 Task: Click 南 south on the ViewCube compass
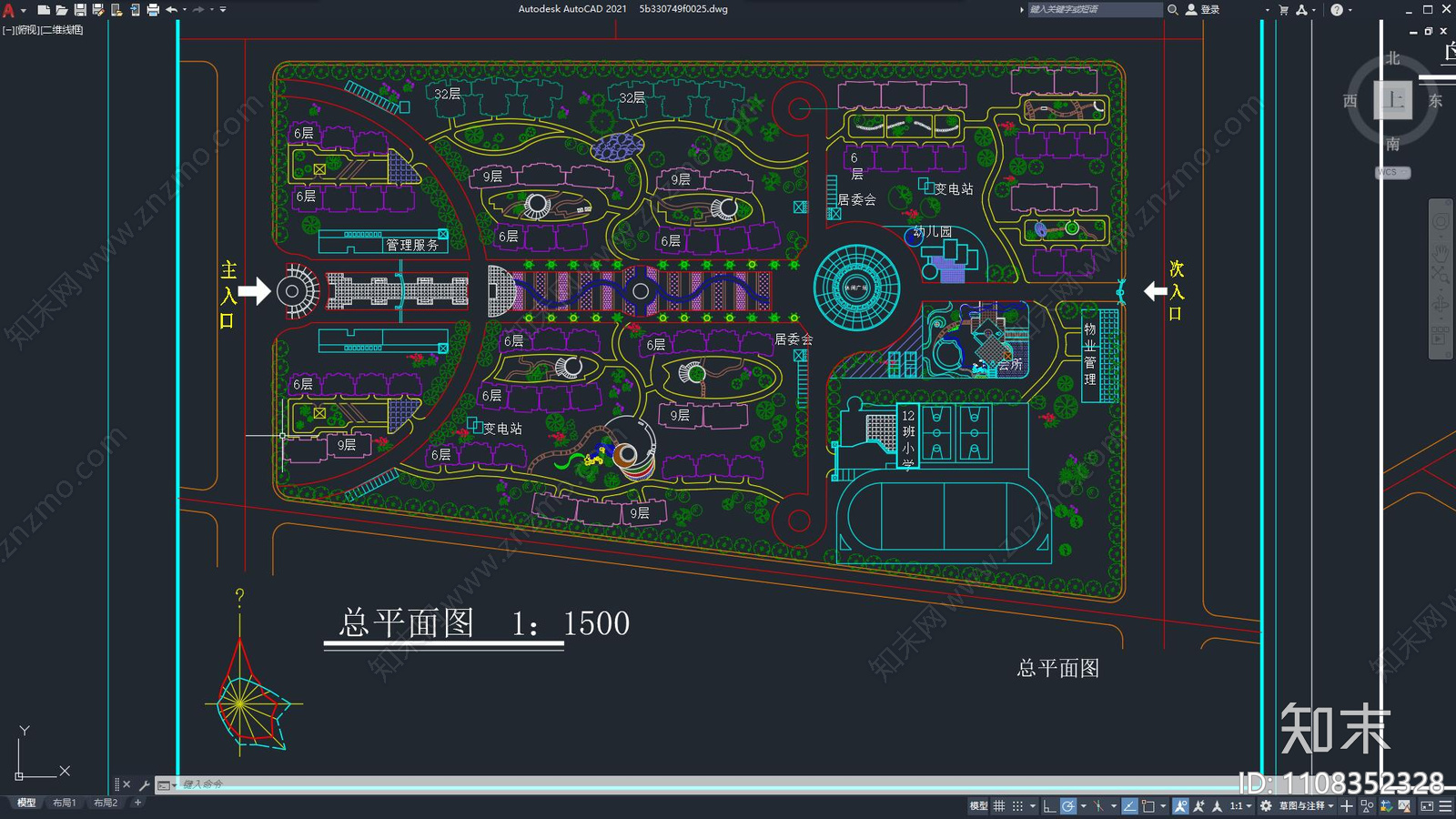point(1393,144)
